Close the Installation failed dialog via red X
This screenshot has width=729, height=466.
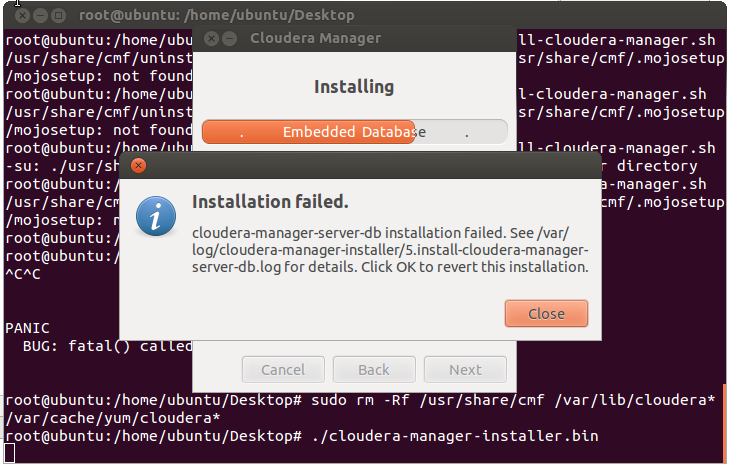[x=138, y=166]
